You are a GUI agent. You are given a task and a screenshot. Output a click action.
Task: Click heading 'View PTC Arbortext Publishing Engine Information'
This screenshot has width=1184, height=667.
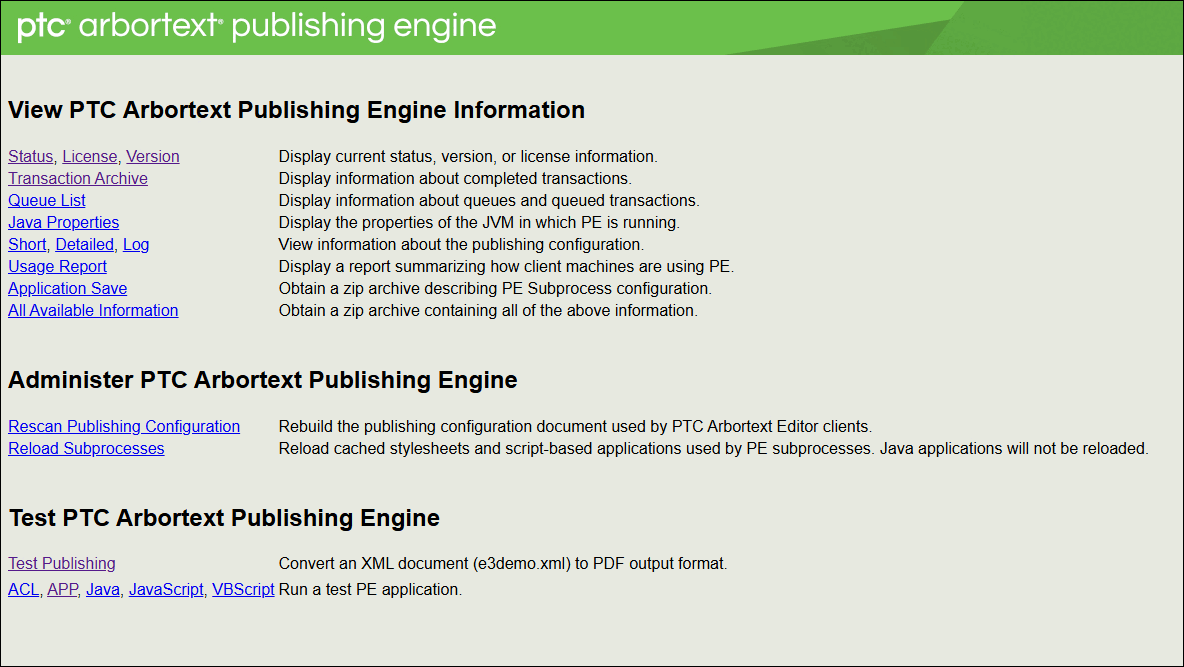coord(297,110)
